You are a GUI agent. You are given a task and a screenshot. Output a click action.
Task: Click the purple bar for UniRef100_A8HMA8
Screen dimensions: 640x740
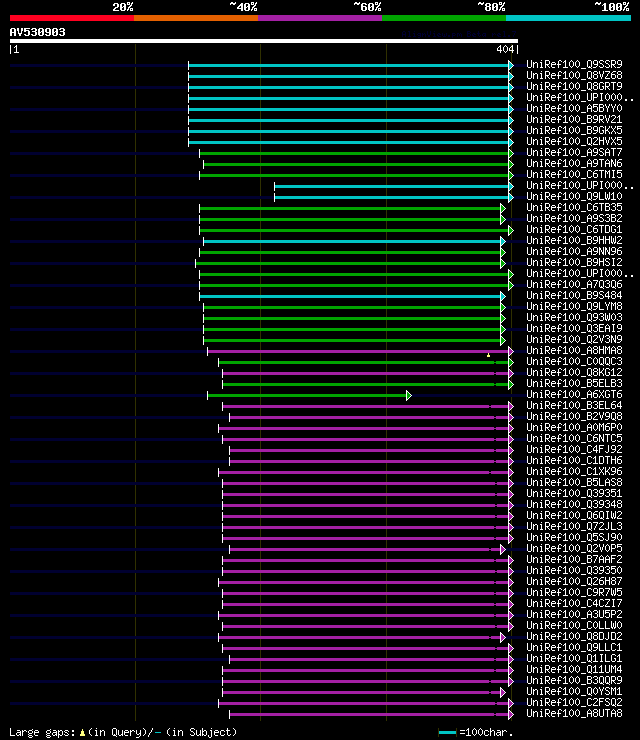click(358, 352)
